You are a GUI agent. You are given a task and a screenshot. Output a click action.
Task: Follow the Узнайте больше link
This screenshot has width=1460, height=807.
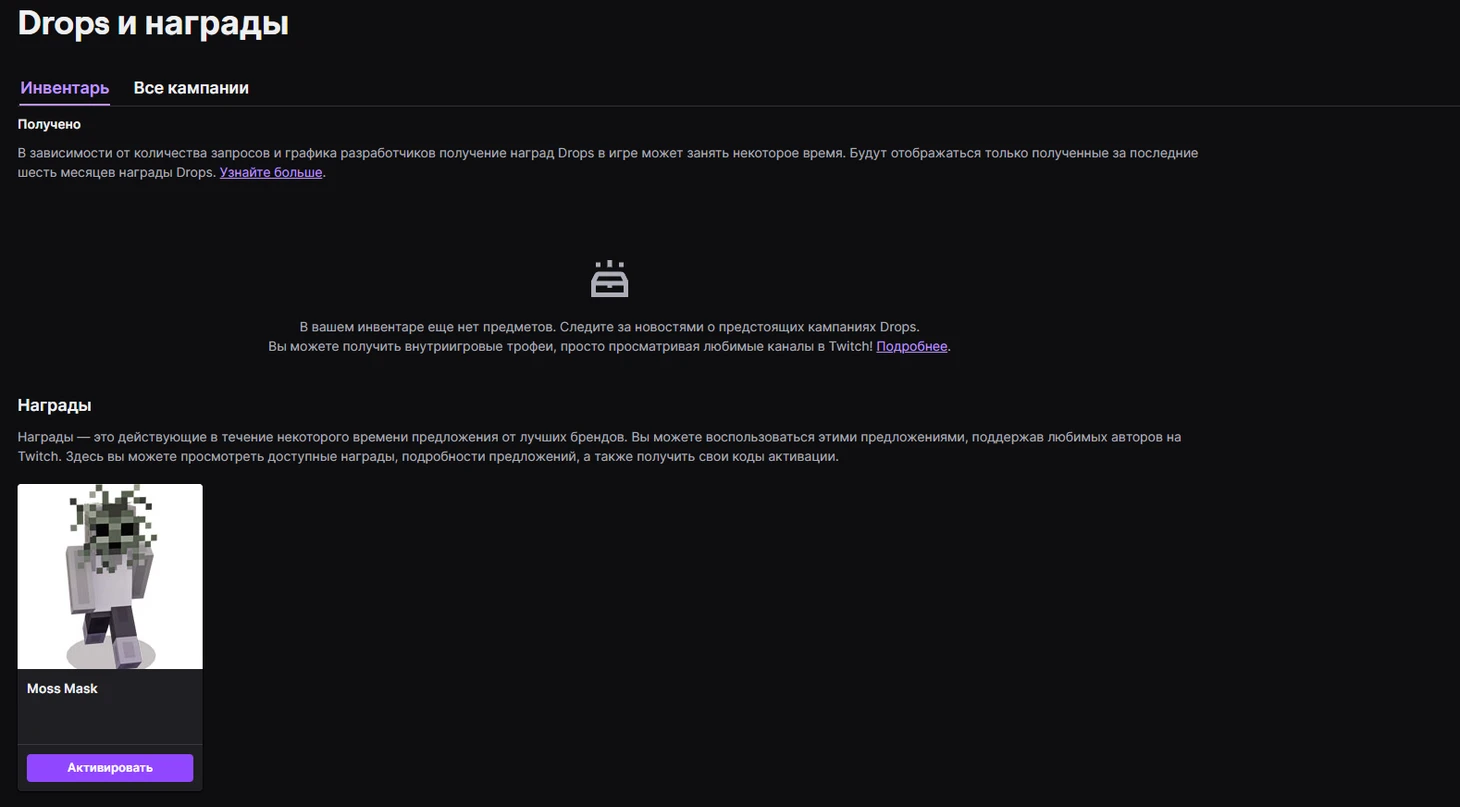[x=271, y=172]
